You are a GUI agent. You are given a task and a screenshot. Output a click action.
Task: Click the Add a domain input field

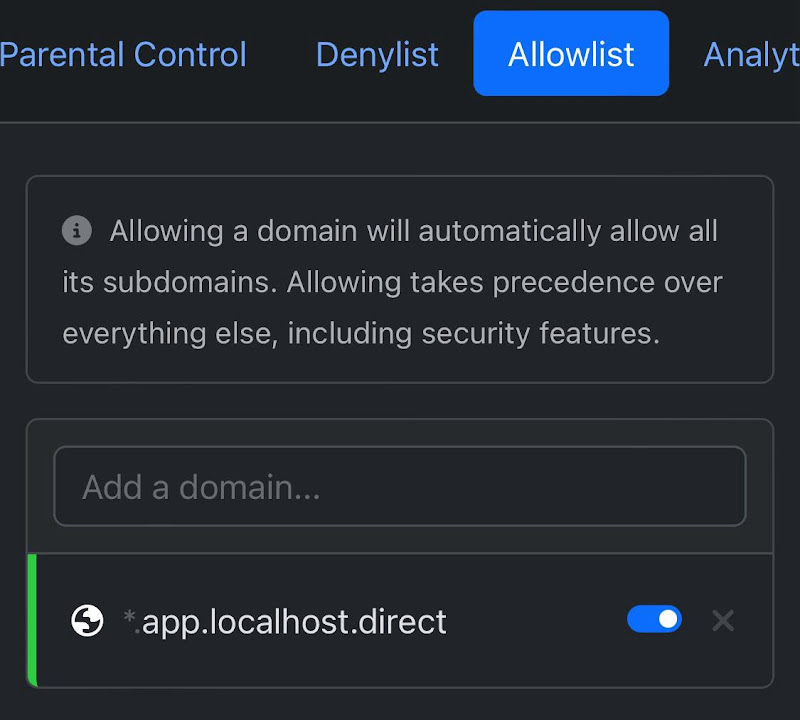tap(400, 487)
